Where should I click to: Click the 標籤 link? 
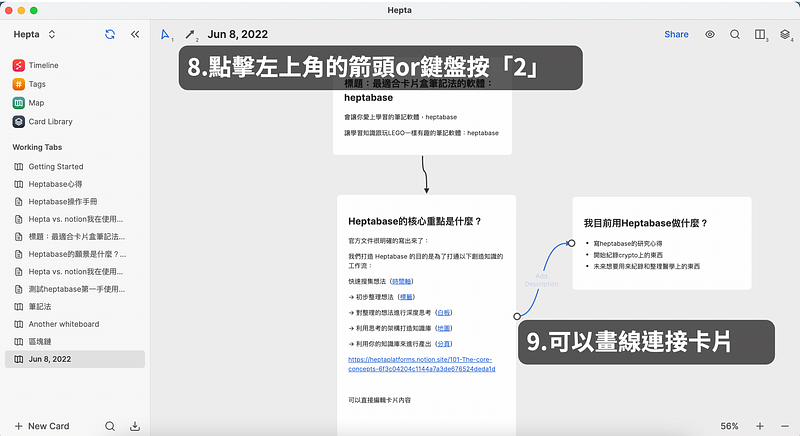(406, 297)
